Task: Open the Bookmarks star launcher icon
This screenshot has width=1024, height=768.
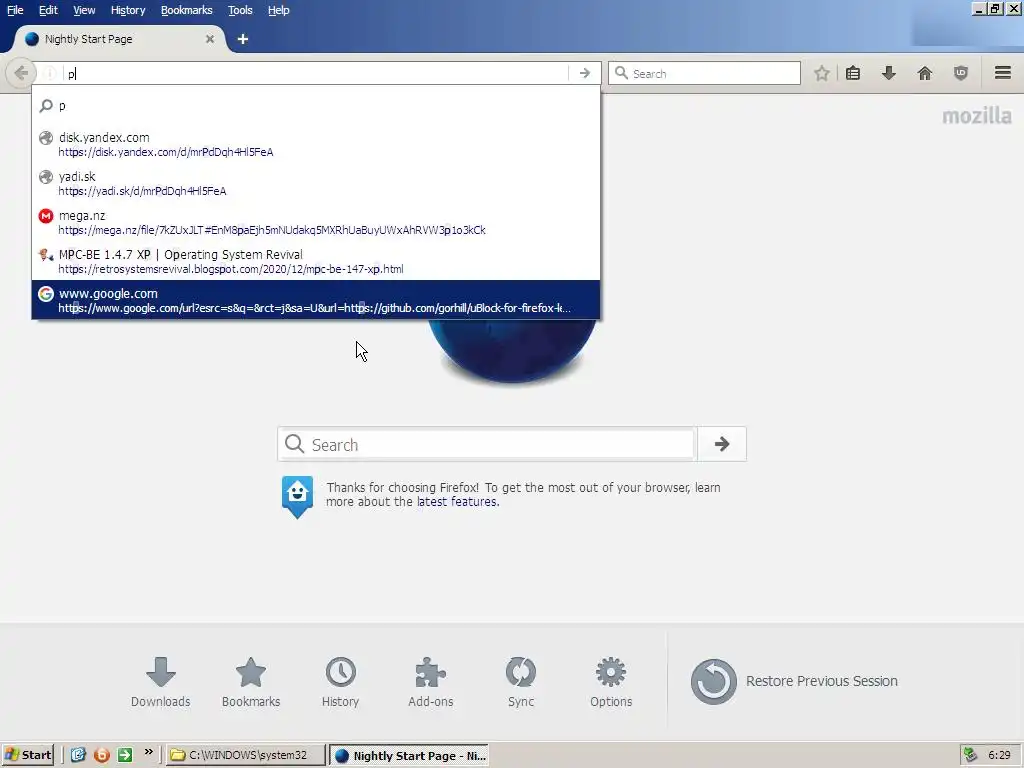Action: point(251,682)
